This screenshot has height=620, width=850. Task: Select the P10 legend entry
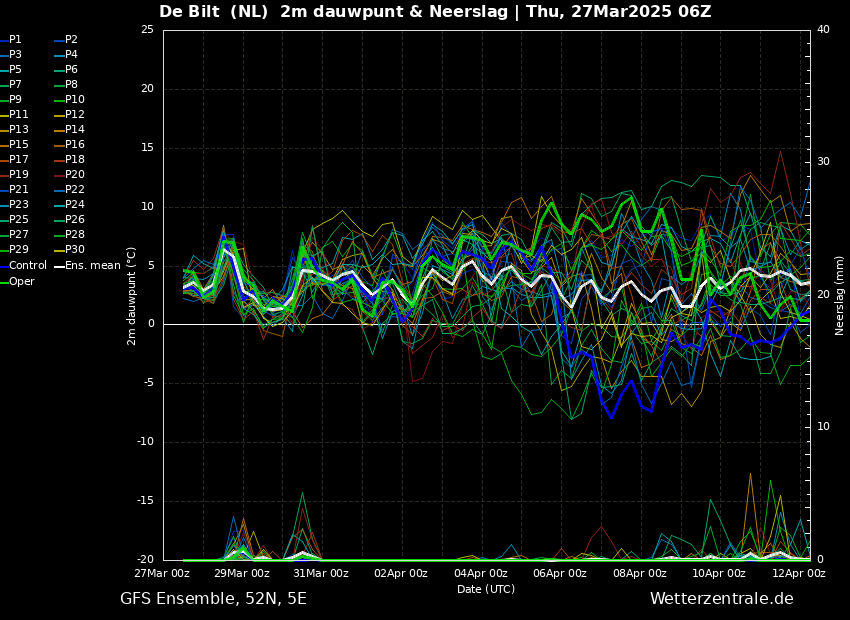point(69,100)
